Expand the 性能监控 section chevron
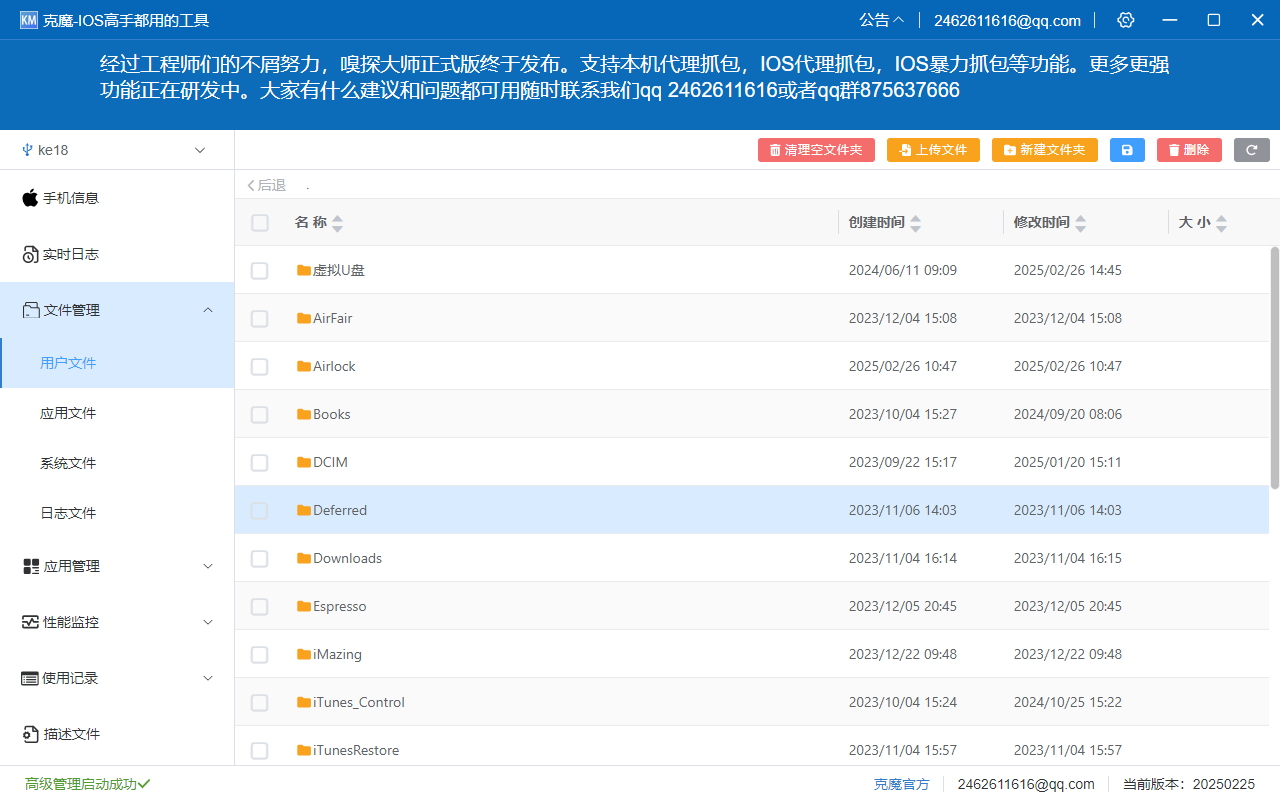 click(x=208, y=622)
